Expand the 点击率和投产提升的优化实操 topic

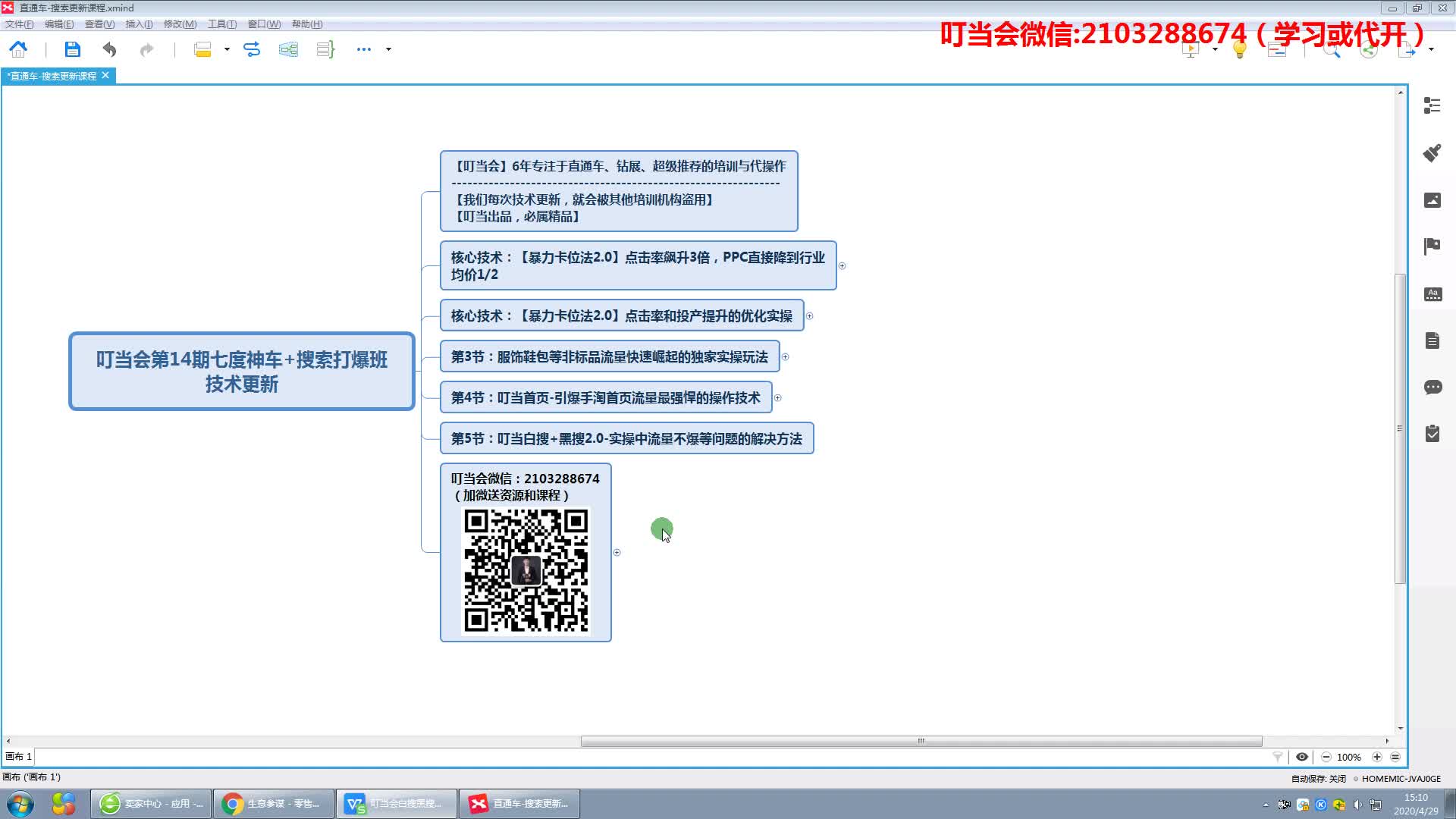coord(809,316)
